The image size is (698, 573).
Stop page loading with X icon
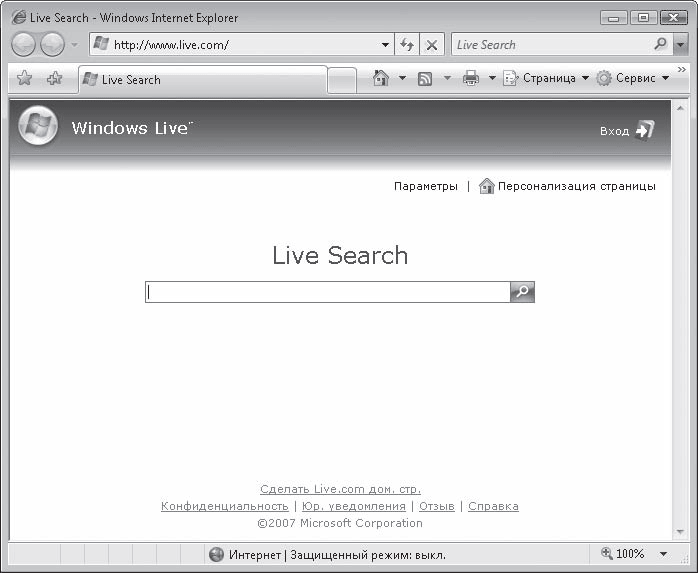click(431, 45)
